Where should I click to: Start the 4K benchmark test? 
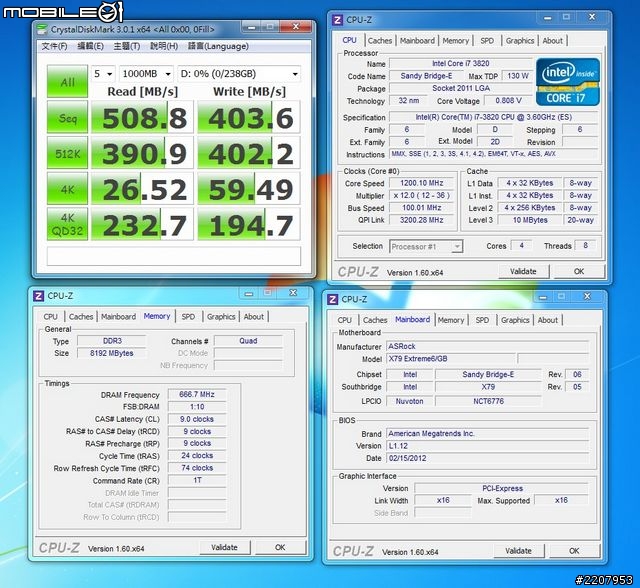(67, 189)
